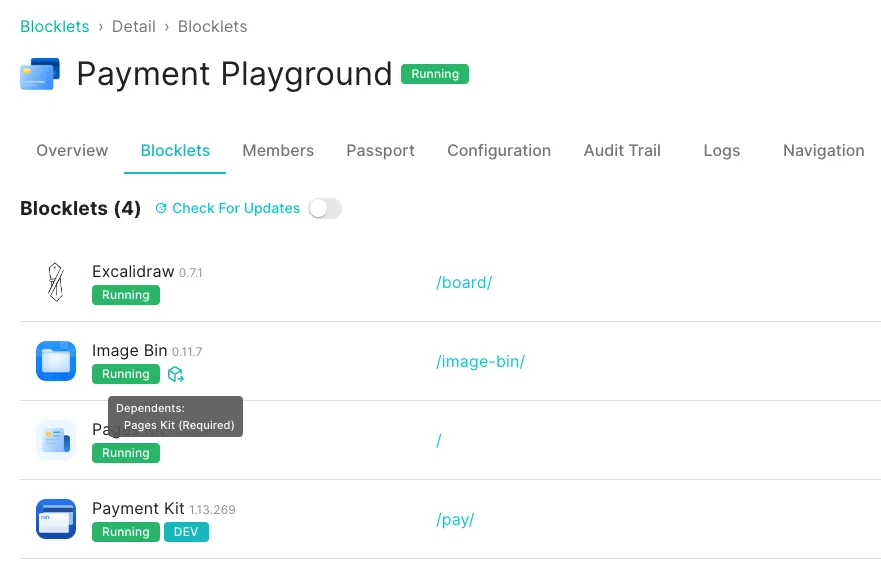
Task: Open the Audit Trail tab
Action: [x=622, y=151]
